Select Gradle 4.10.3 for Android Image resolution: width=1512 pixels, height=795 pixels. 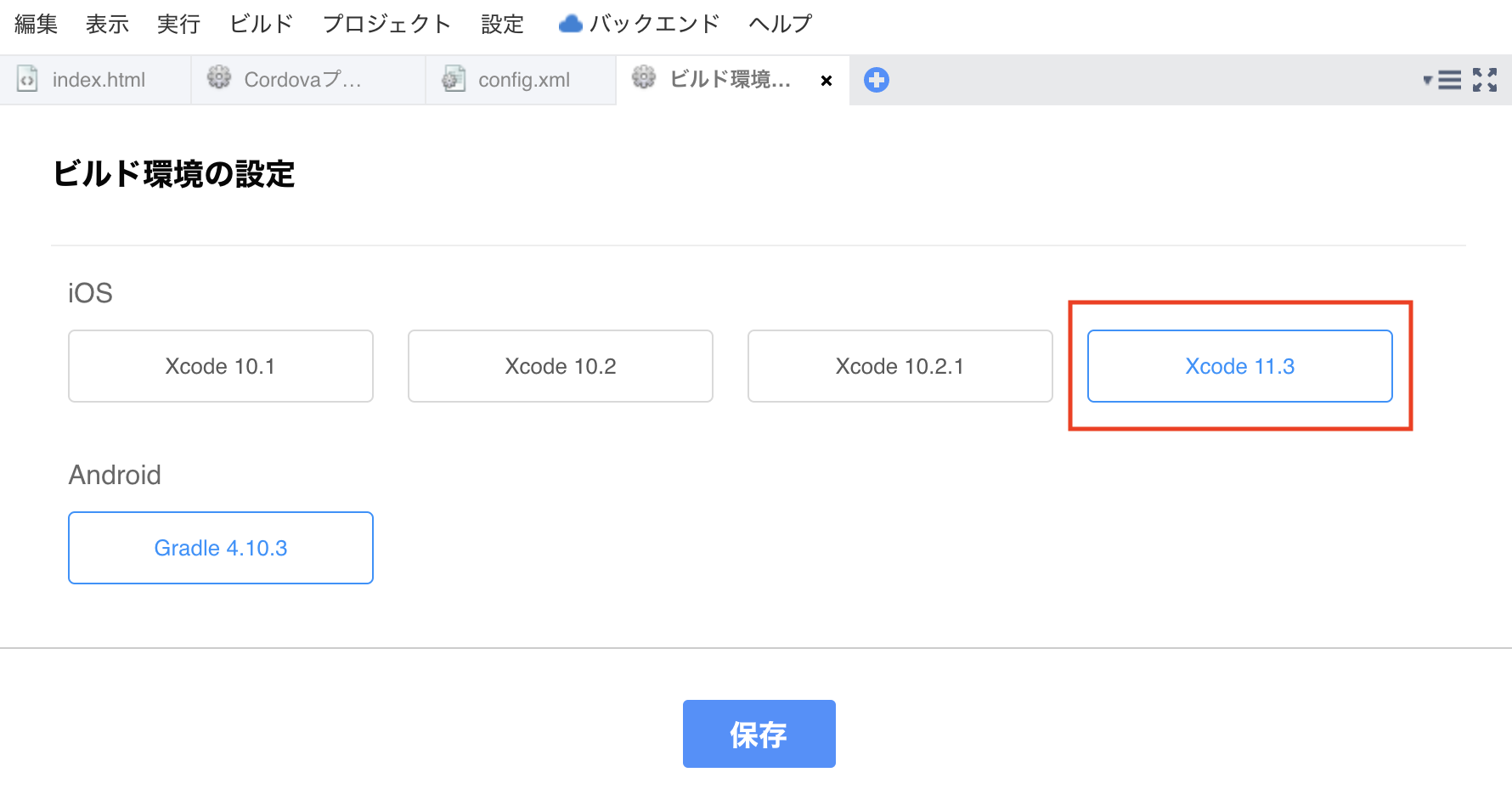221,548
